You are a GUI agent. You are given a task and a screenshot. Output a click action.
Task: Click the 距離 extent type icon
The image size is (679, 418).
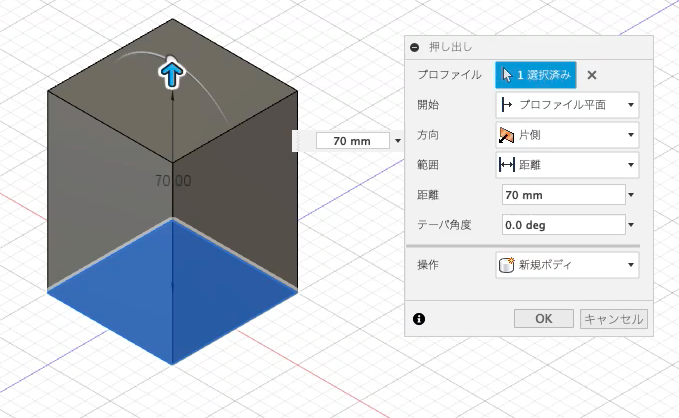(x=506, y=165)
